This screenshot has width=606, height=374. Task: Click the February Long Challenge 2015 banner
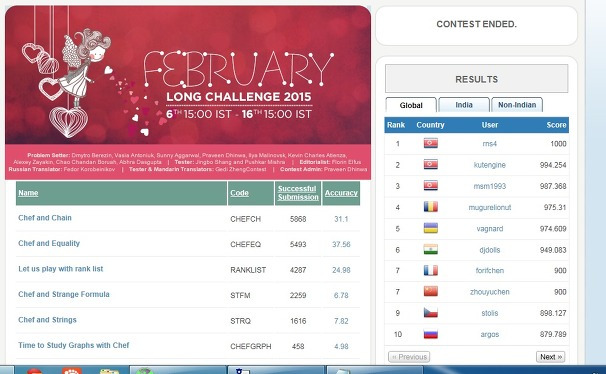coord(188,92)
